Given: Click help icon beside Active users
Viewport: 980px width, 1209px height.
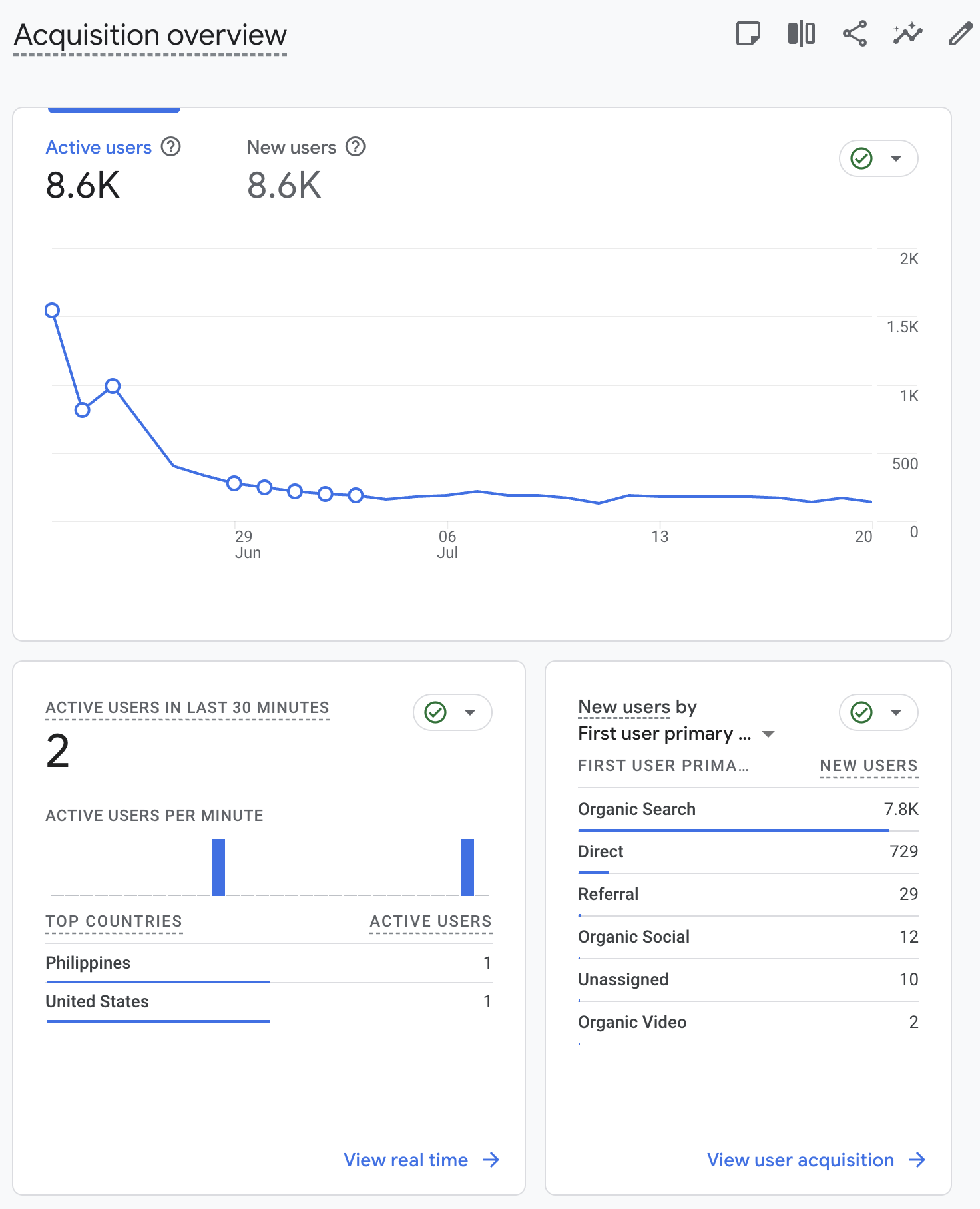Looking at the screenshot, I should [171, 146].
